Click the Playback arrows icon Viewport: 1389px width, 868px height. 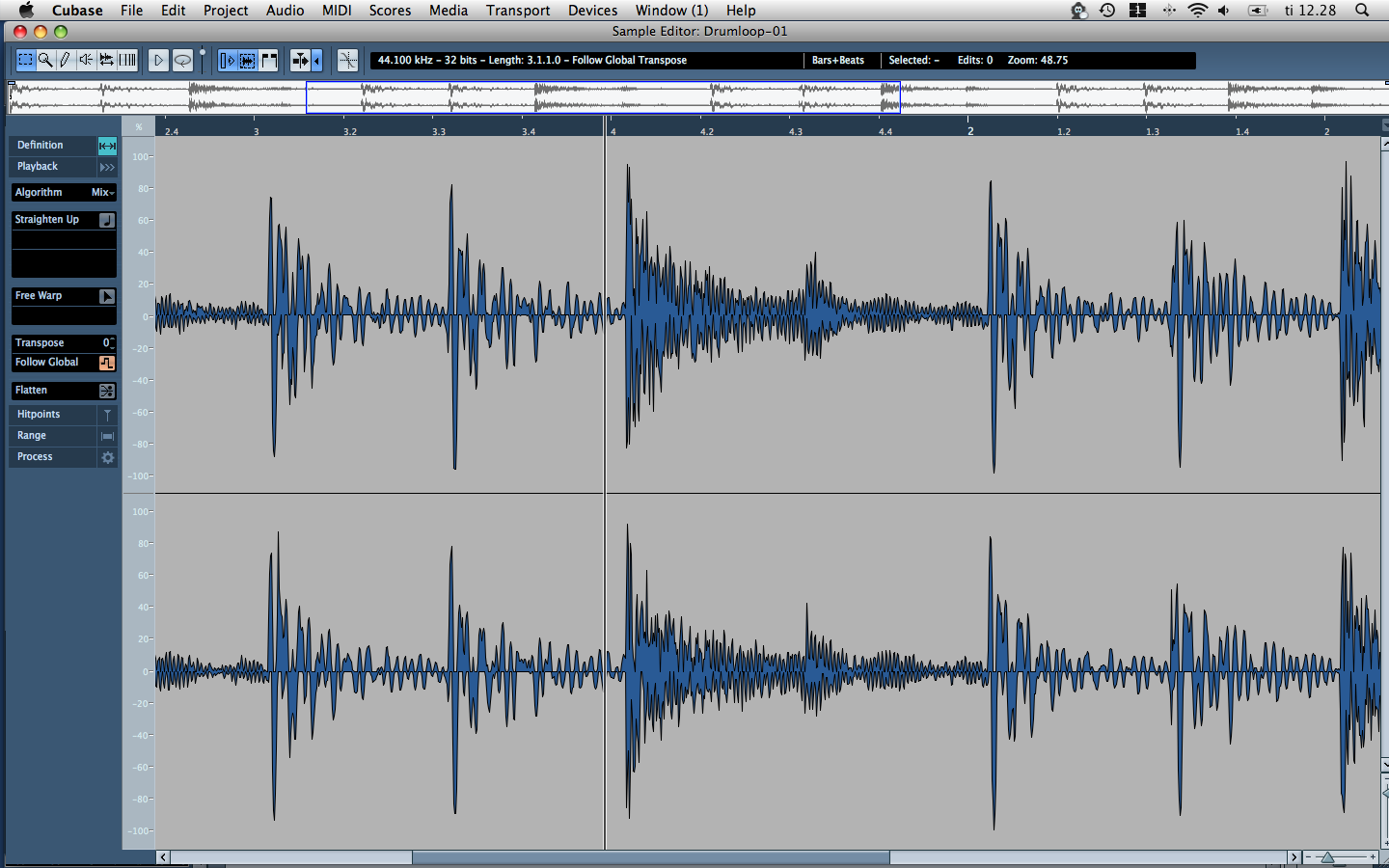click(107, 167)
